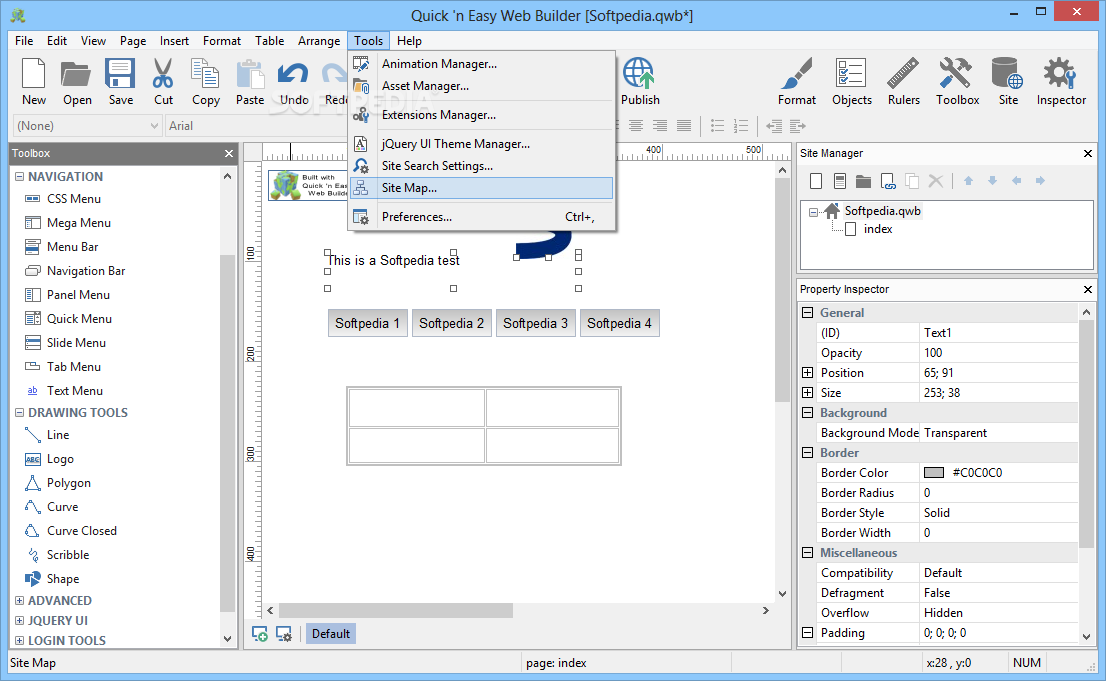1106x681 pixels.
Task: Select the Polygon tool
Action: click(x=68, y=483)
